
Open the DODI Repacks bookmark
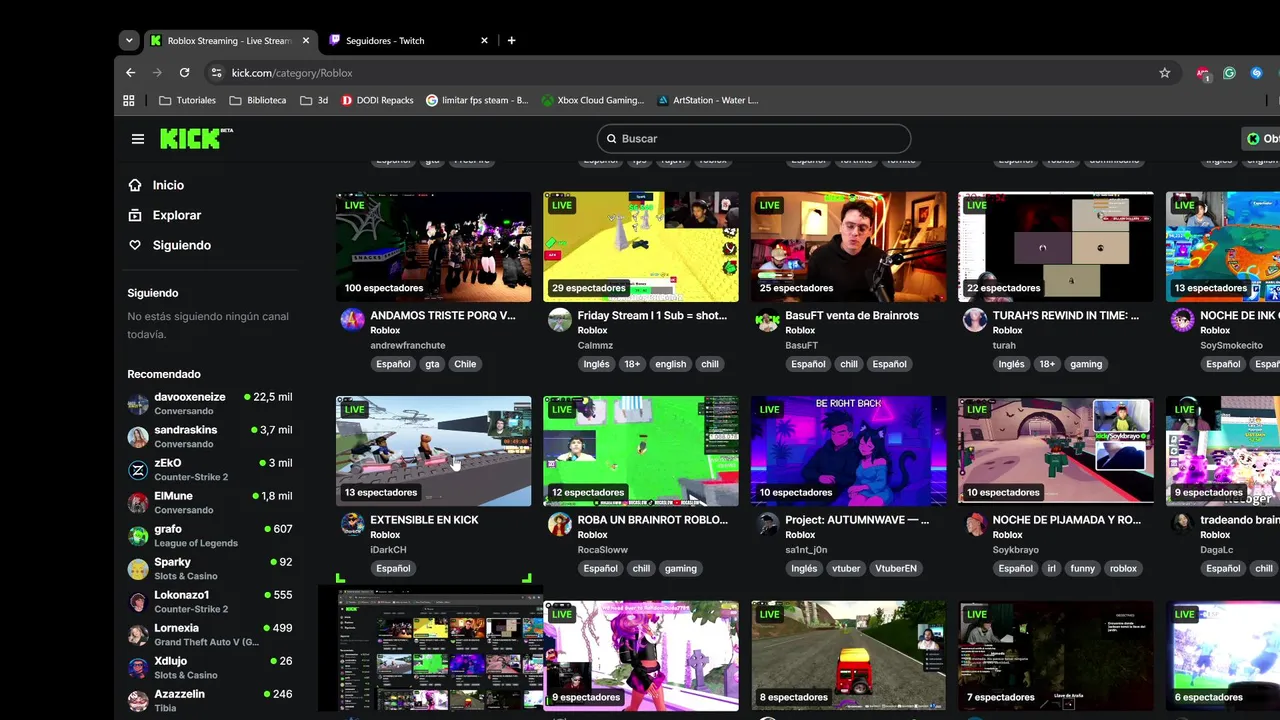(377, 100)
